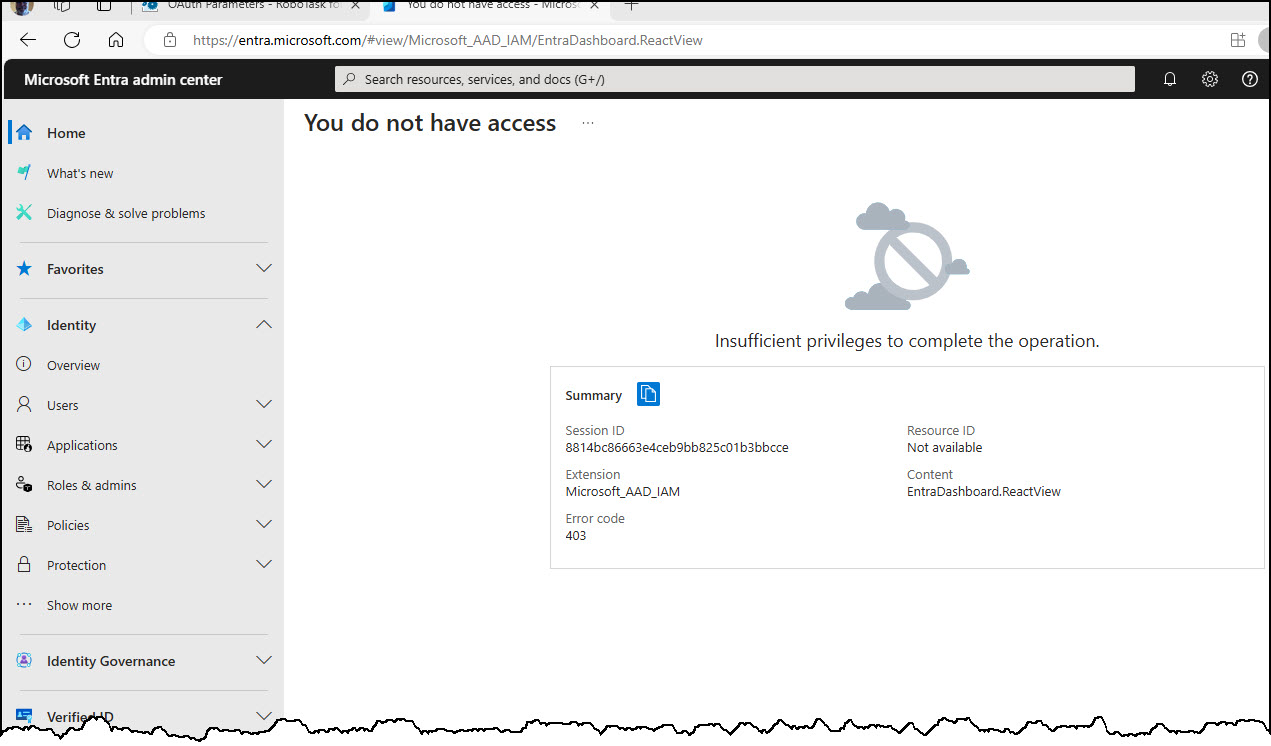Open portal settings gear
The image size is (1271, 746).
[1209, 79]
